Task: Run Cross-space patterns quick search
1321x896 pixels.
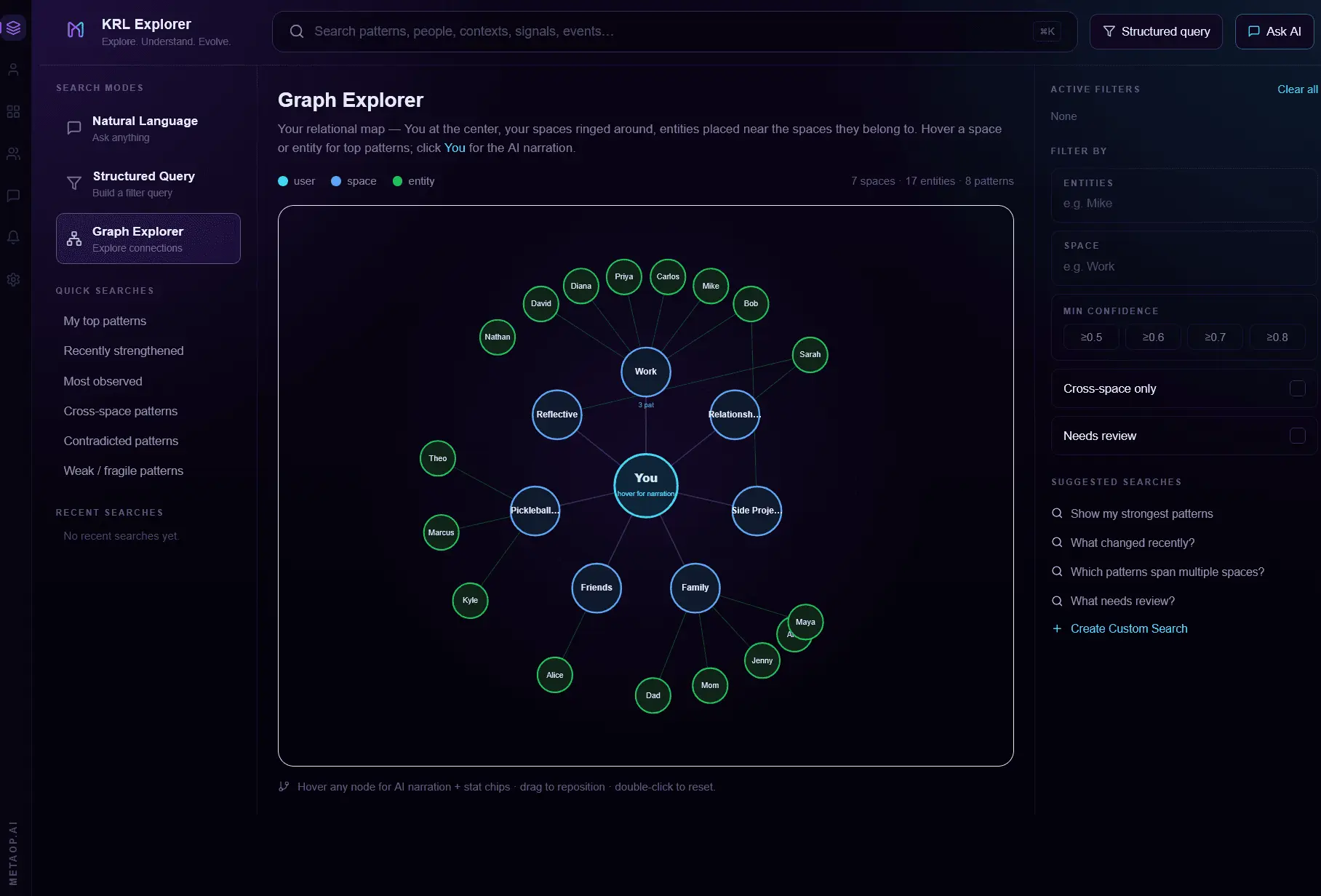Action: 121,411
